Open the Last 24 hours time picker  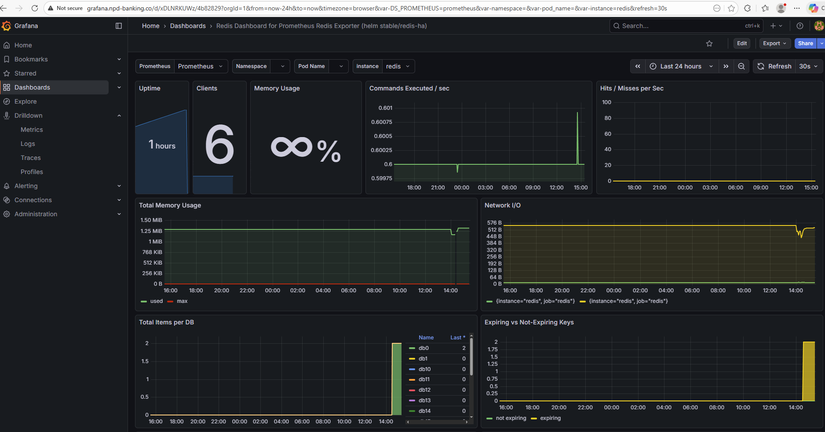[x=683, y=66]
